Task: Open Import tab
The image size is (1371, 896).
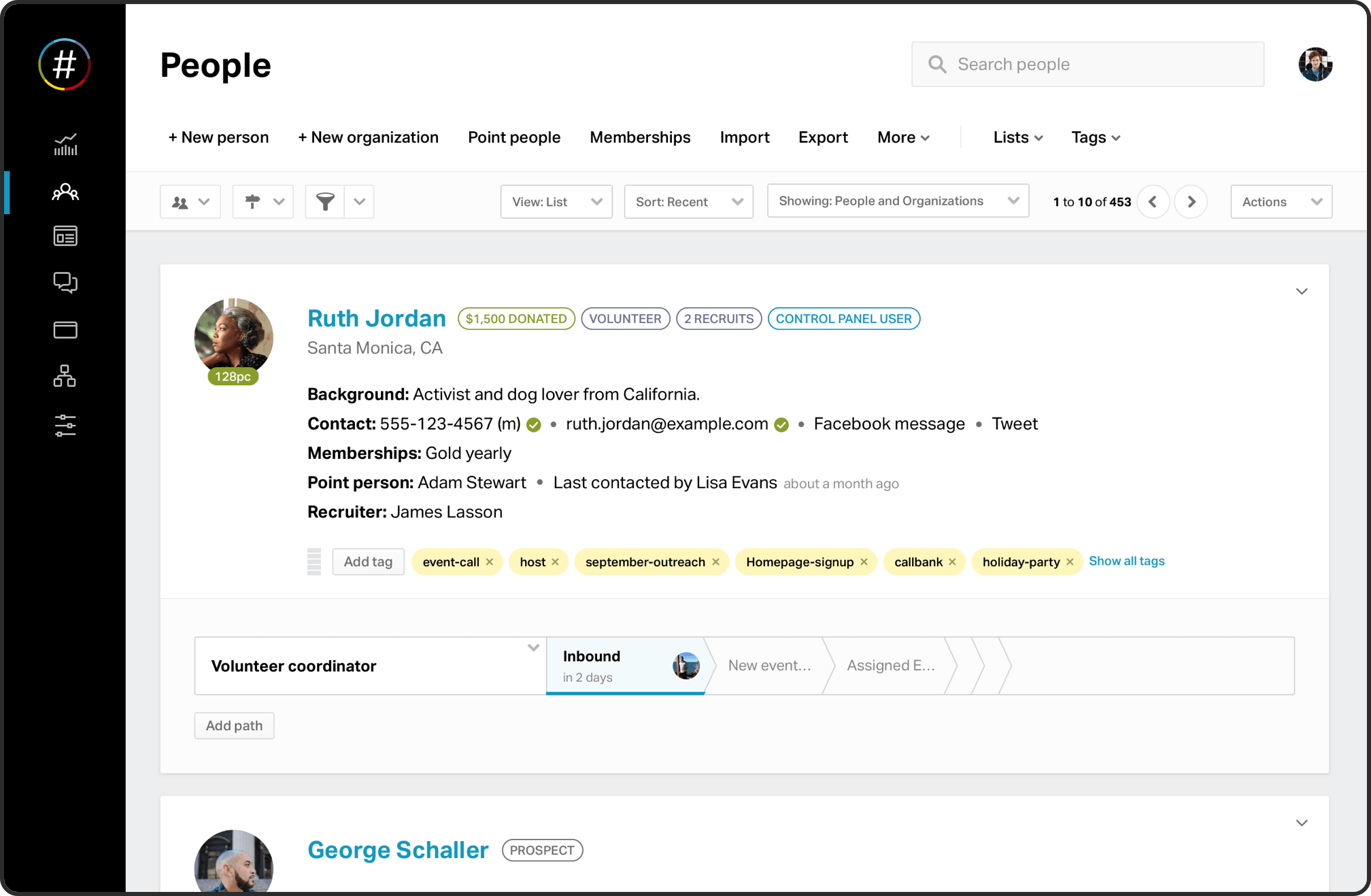Action: [x=745, y=137]
